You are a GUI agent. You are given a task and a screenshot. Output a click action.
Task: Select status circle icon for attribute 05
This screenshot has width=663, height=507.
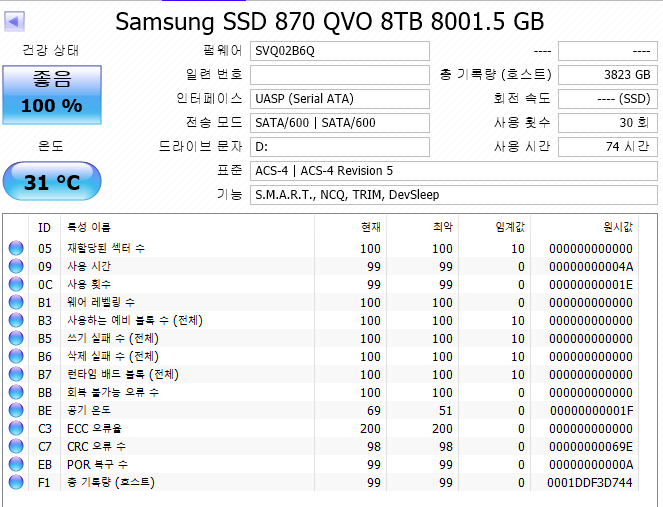(x=16, y=248)
